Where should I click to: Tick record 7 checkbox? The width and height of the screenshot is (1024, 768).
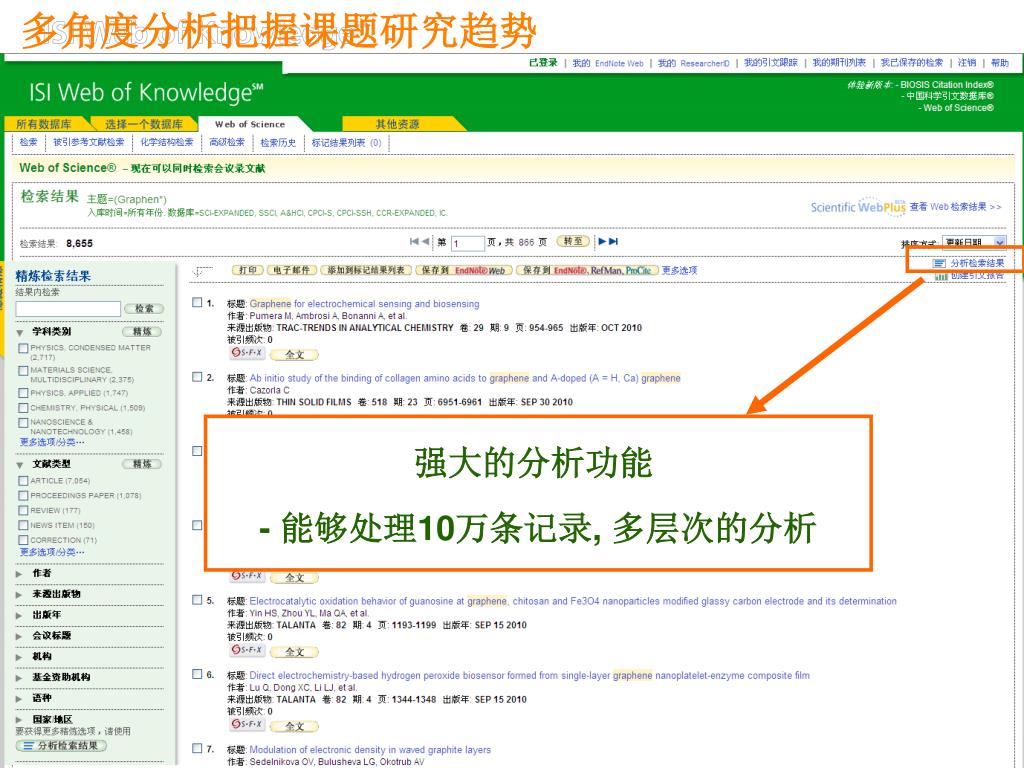coord(197,748)
